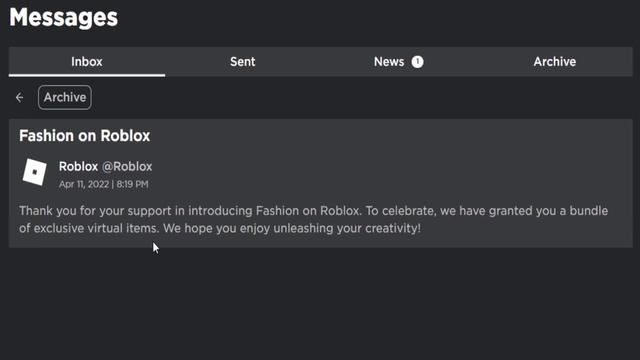
Task: Open the Archive tab in the tab bar
Action: [x=555, y=62]
